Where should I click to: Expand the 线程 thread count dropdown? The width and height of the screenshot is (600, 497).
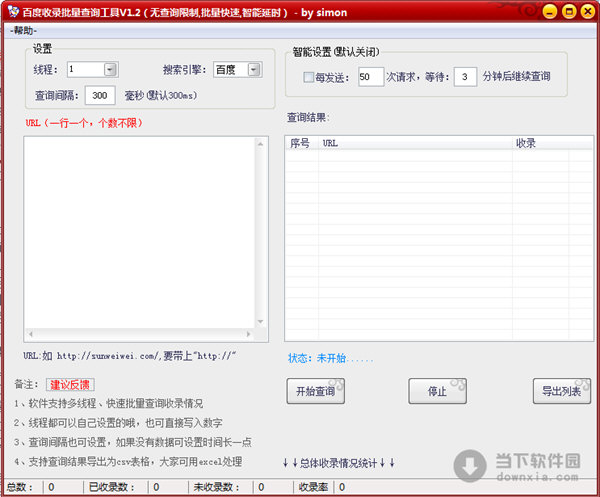point(110,70)
